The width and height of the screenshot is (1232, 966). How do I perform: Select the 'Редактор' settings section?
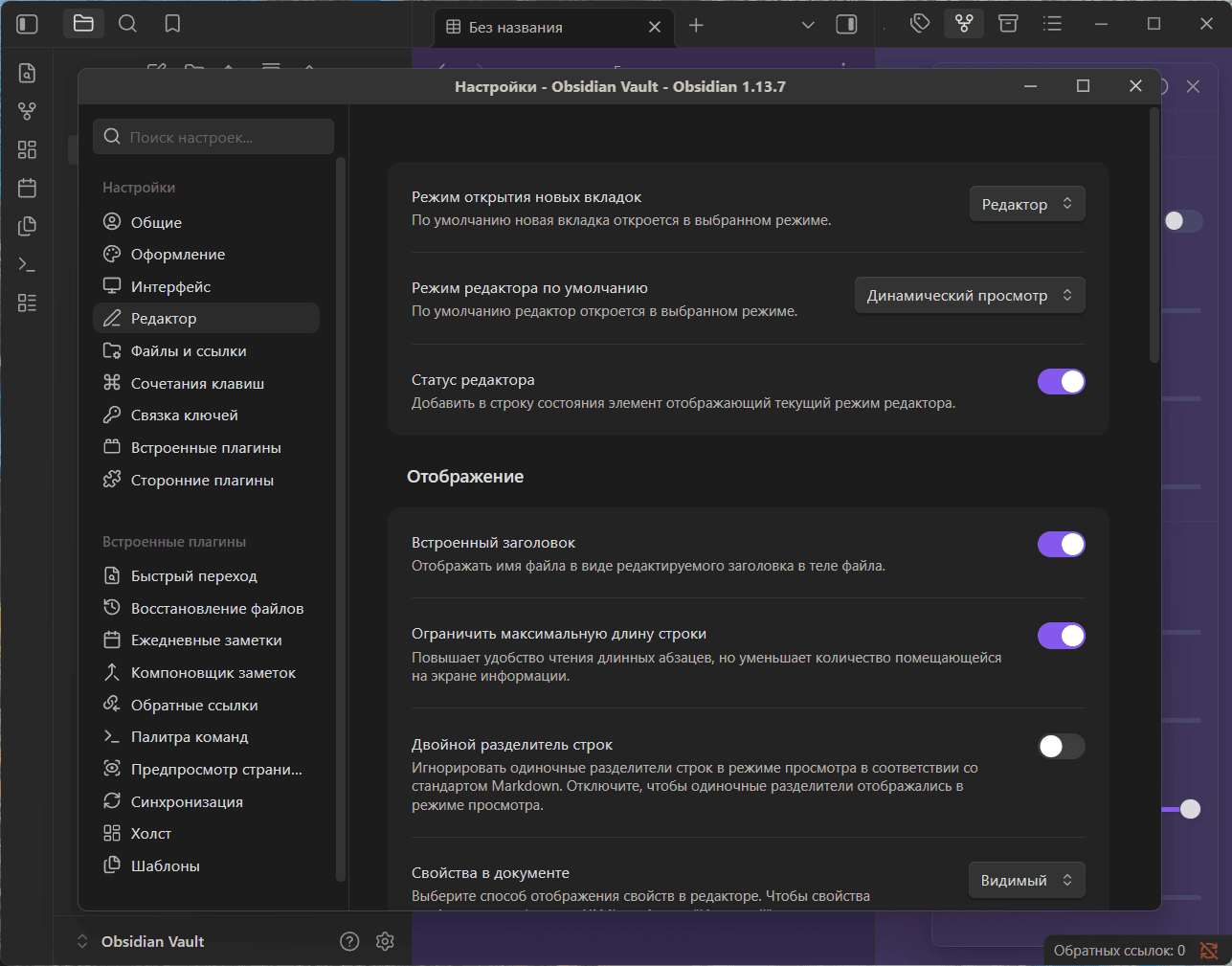click(x=207, y=319)
